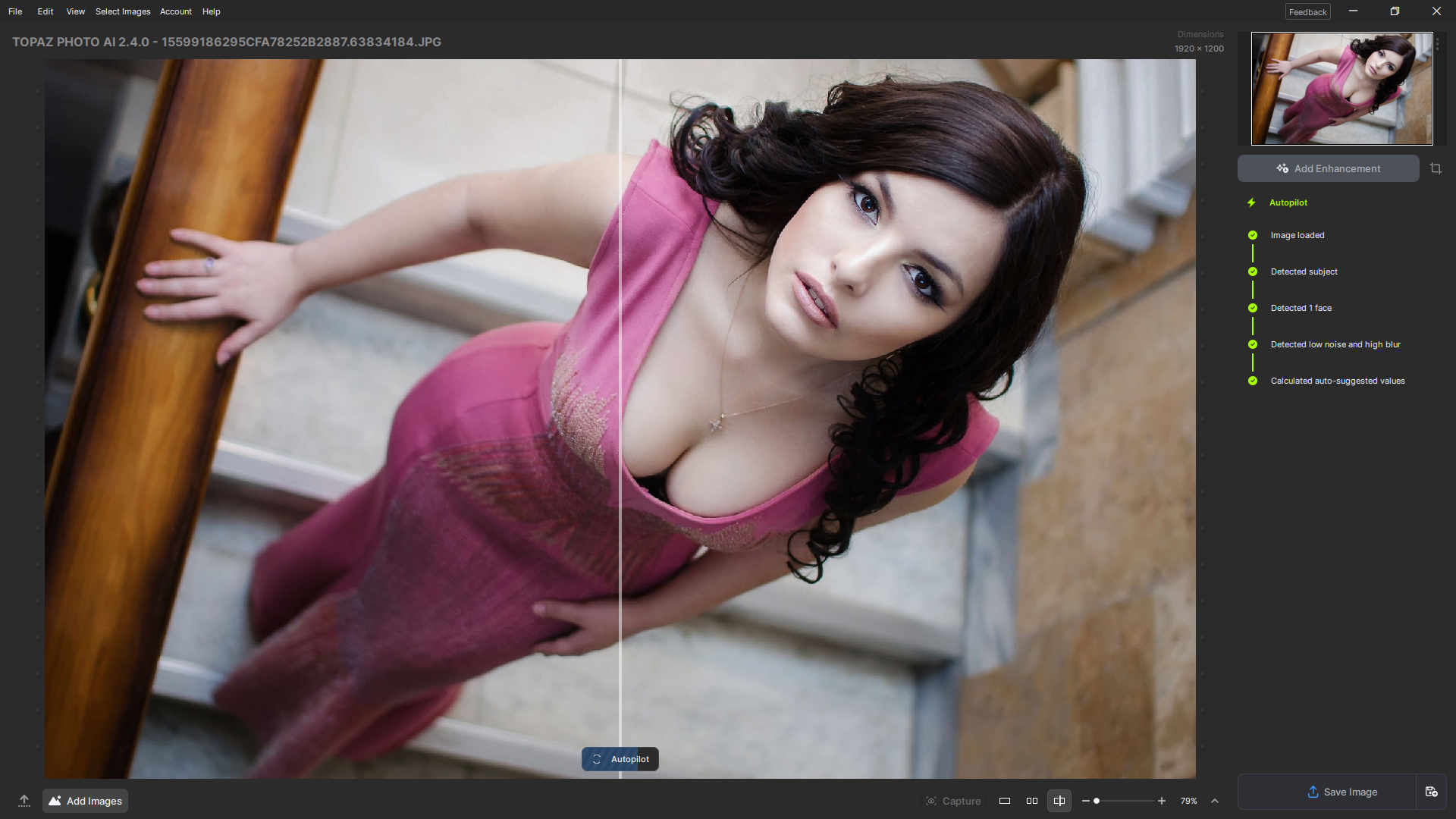Image resolution: width=1456 pixels, height=819 pixels.
Task: Click the 'Detected subject' status entry
Action: [1304, 271]
